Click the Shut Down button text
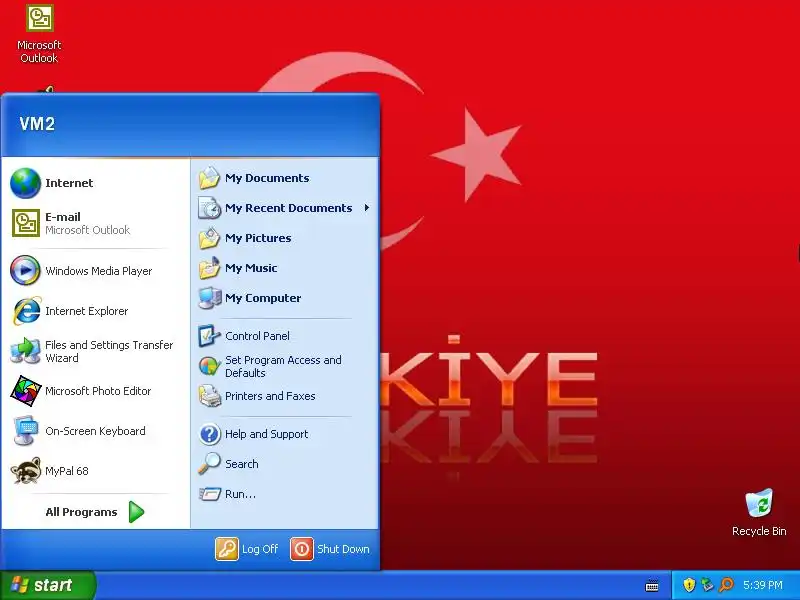800x600 pixels. (343, 549)
